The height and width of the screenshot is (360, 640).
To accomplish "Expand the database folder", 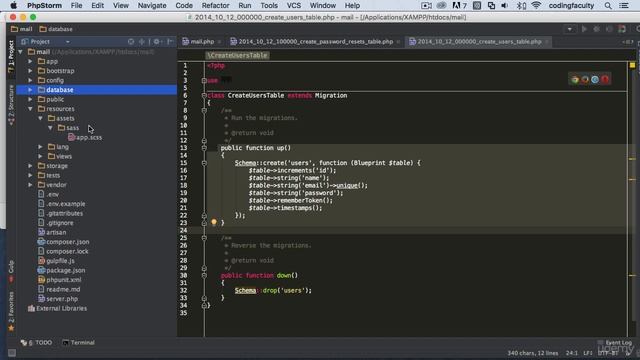I will [30, 90].
